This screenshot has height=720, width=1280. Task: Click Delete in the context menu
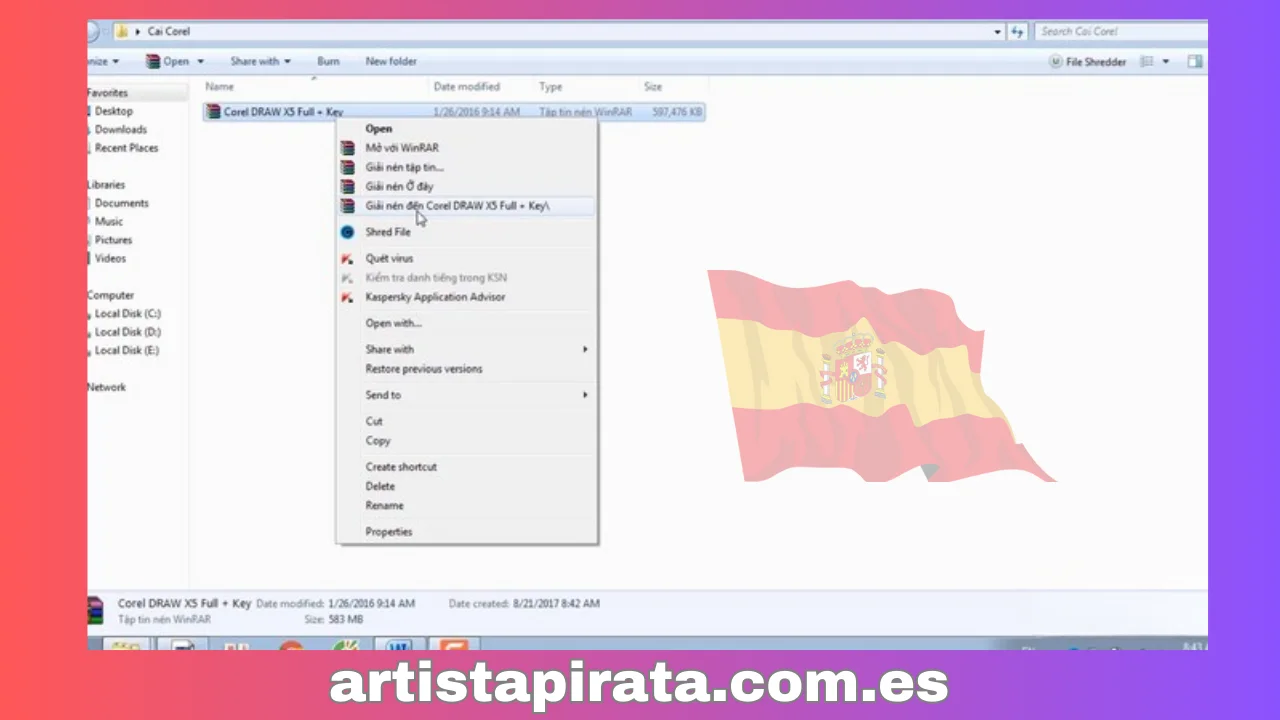(x=380, y=486)
